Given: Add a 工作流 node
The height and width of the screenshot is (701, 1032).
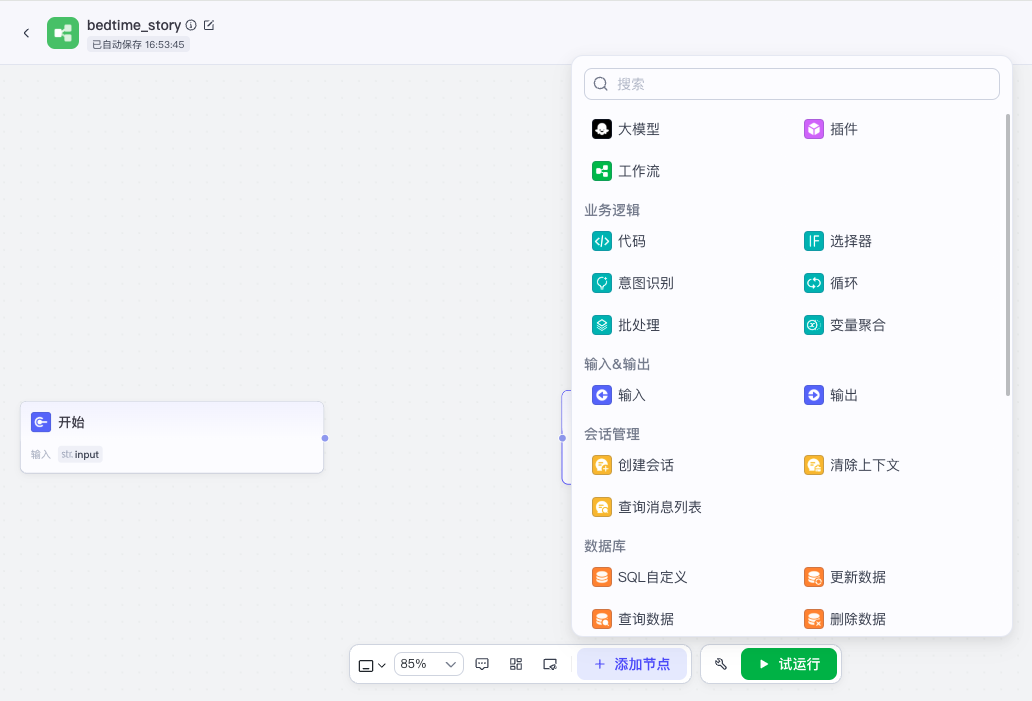Looking at the screenshot, I should (625, 171).
